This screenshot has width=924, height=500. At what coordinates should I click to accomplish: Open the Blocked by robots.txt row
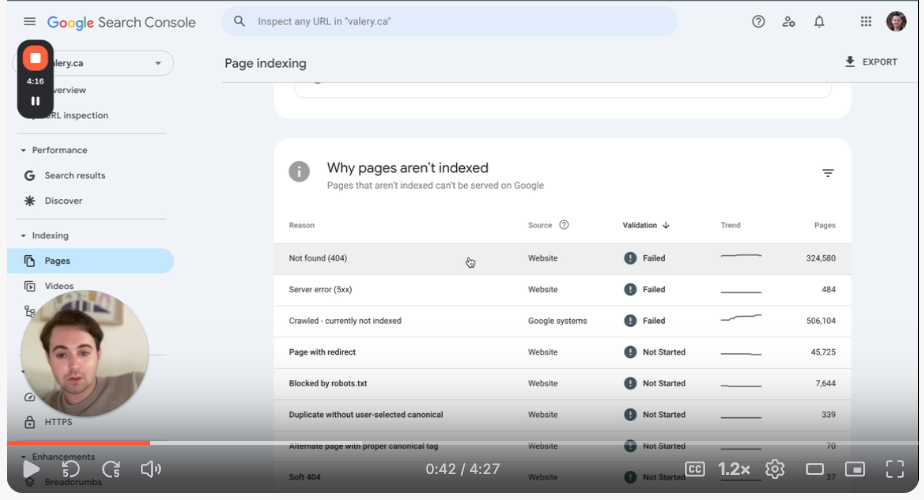click(562, 383)
